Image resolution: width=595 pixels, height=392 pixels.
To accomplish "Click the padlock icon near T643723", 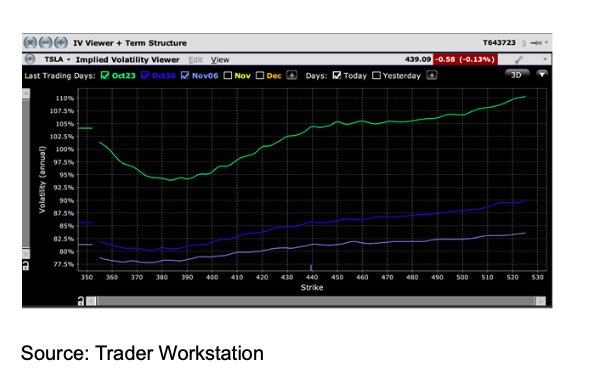I will pos(524,43).
